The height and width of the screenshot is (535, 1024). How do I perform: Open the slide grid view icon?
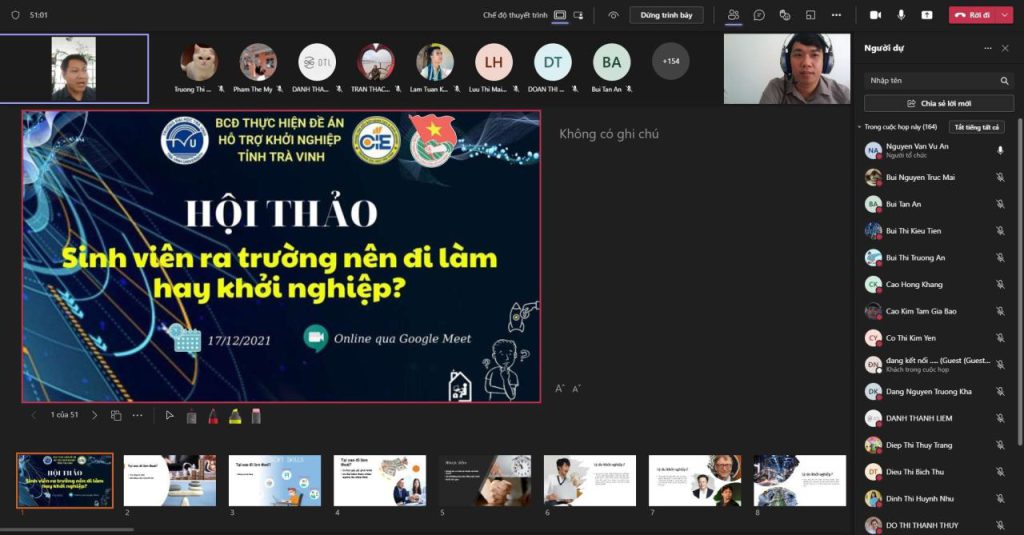click(x=116, y=415)
